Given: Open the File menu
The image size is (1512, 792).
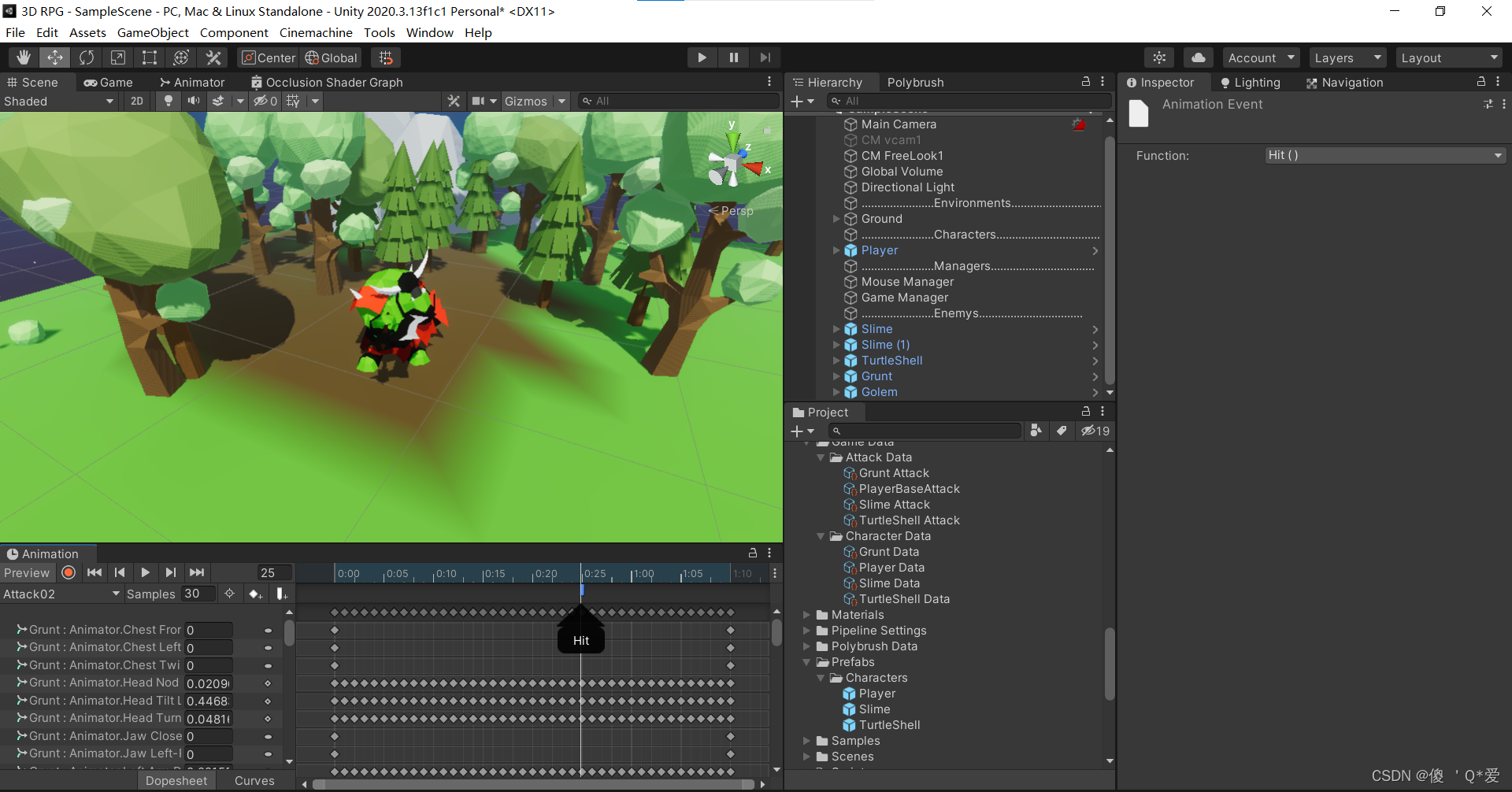Looking at the screenshot, I should click(x=15, y=32).
